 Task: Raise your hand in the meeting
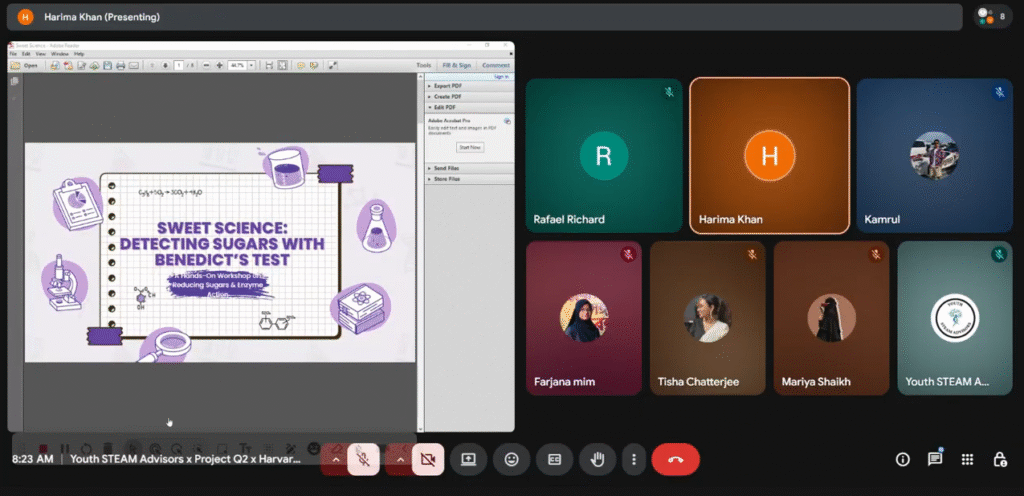(598, 459)
